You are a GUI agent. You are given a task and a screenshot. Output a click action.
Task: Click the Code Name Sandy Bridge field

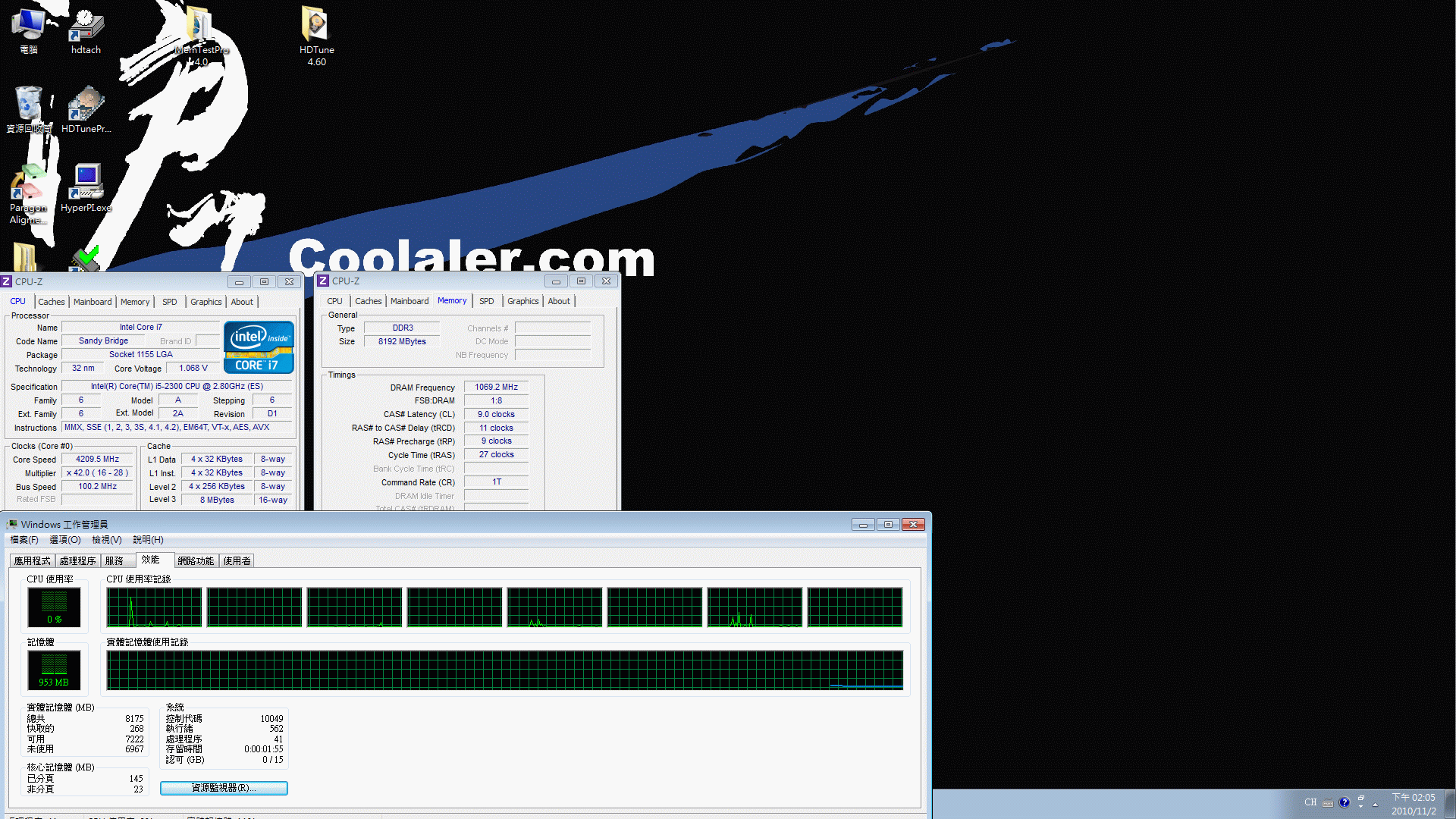point(103,340)
